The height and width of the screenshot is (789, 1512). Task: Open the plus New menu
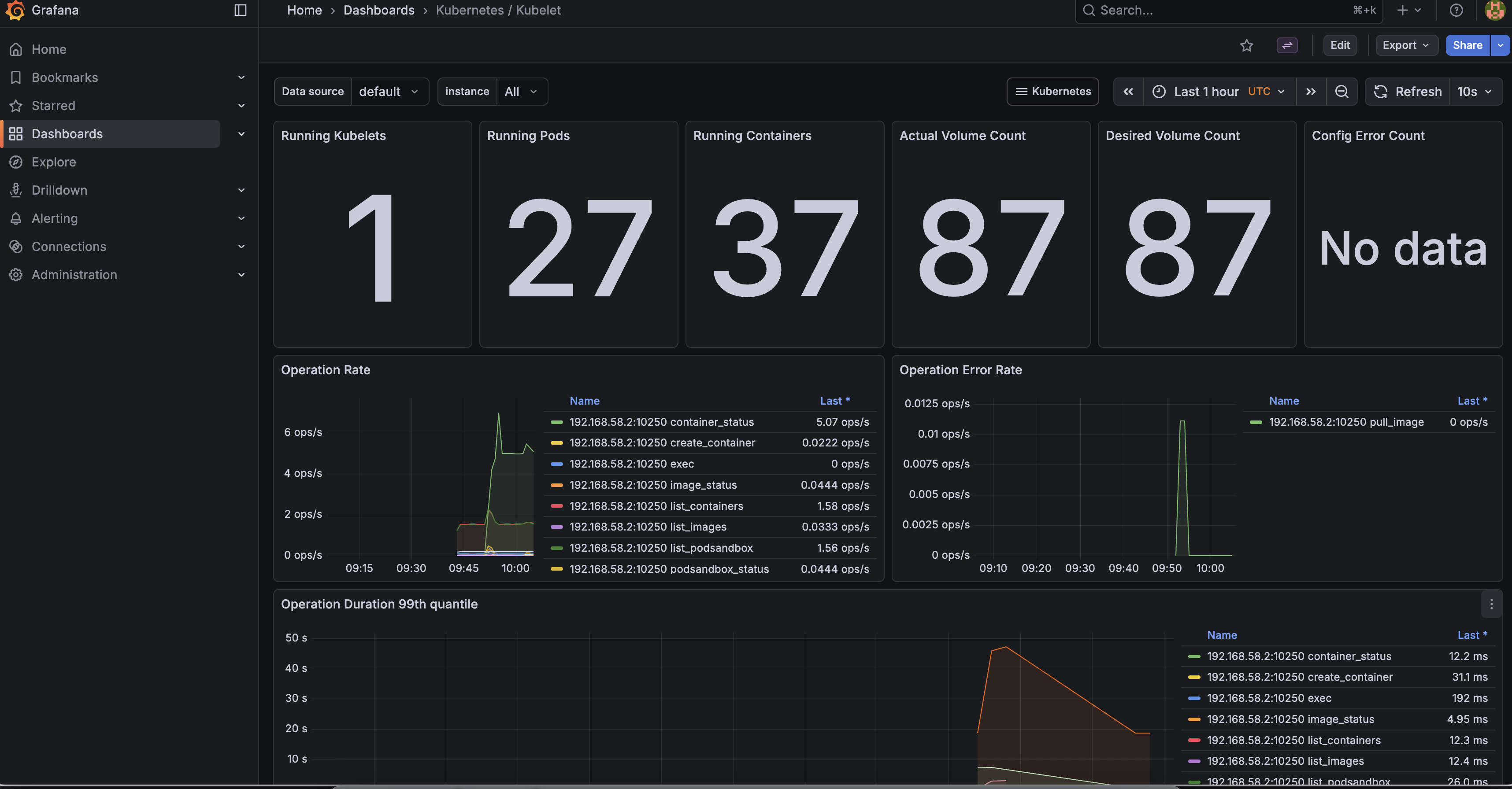click(1409, 10)
